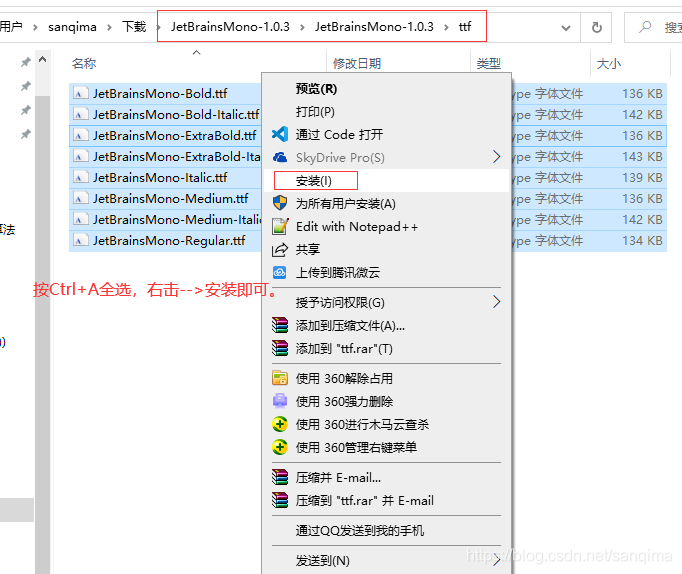Click WinRAR icon beside 添加到压缩文件(A)...

280,325
